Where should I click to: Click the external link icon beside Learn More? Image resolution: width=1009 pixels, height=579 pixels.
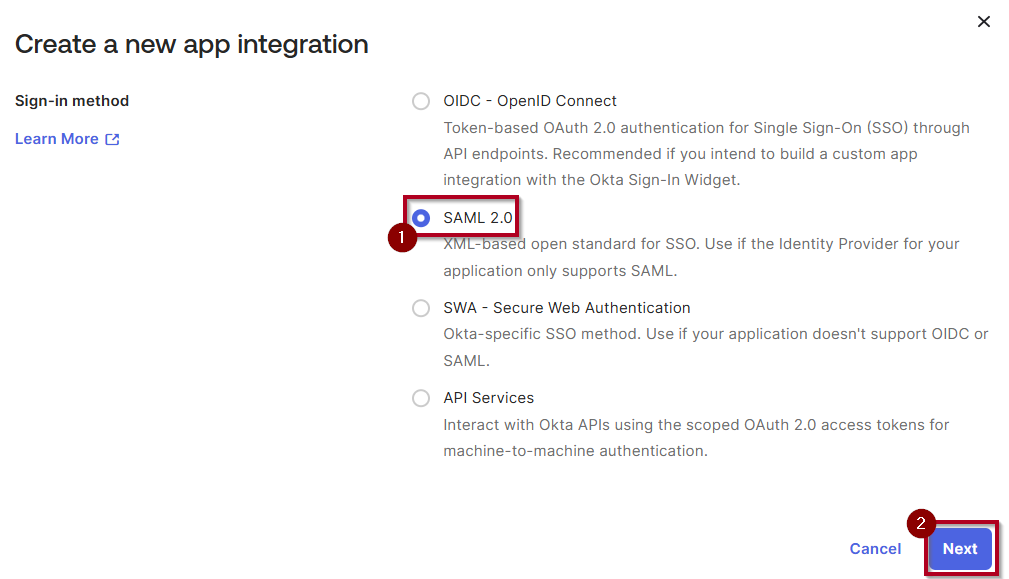click(x=114, y=138)
